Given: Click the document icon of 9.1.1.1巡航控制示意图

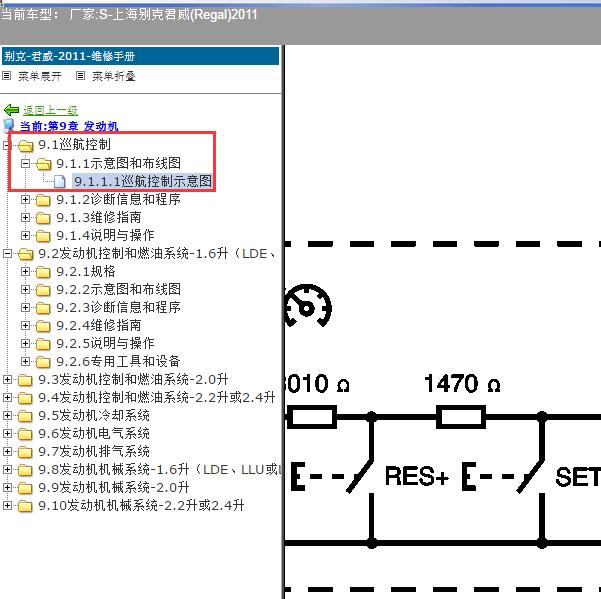Looking at the screenshot, I should pyautogui.click(x=60, y=181).
